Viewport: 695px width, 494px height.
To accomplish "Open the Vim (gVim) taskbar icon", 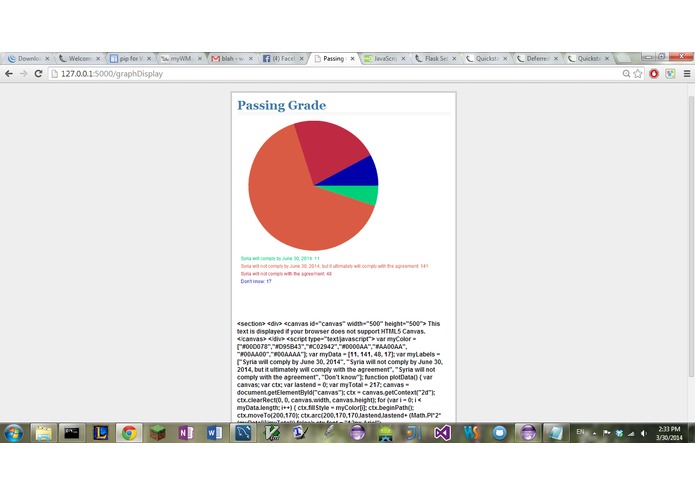I will click(x=272, y=433).
